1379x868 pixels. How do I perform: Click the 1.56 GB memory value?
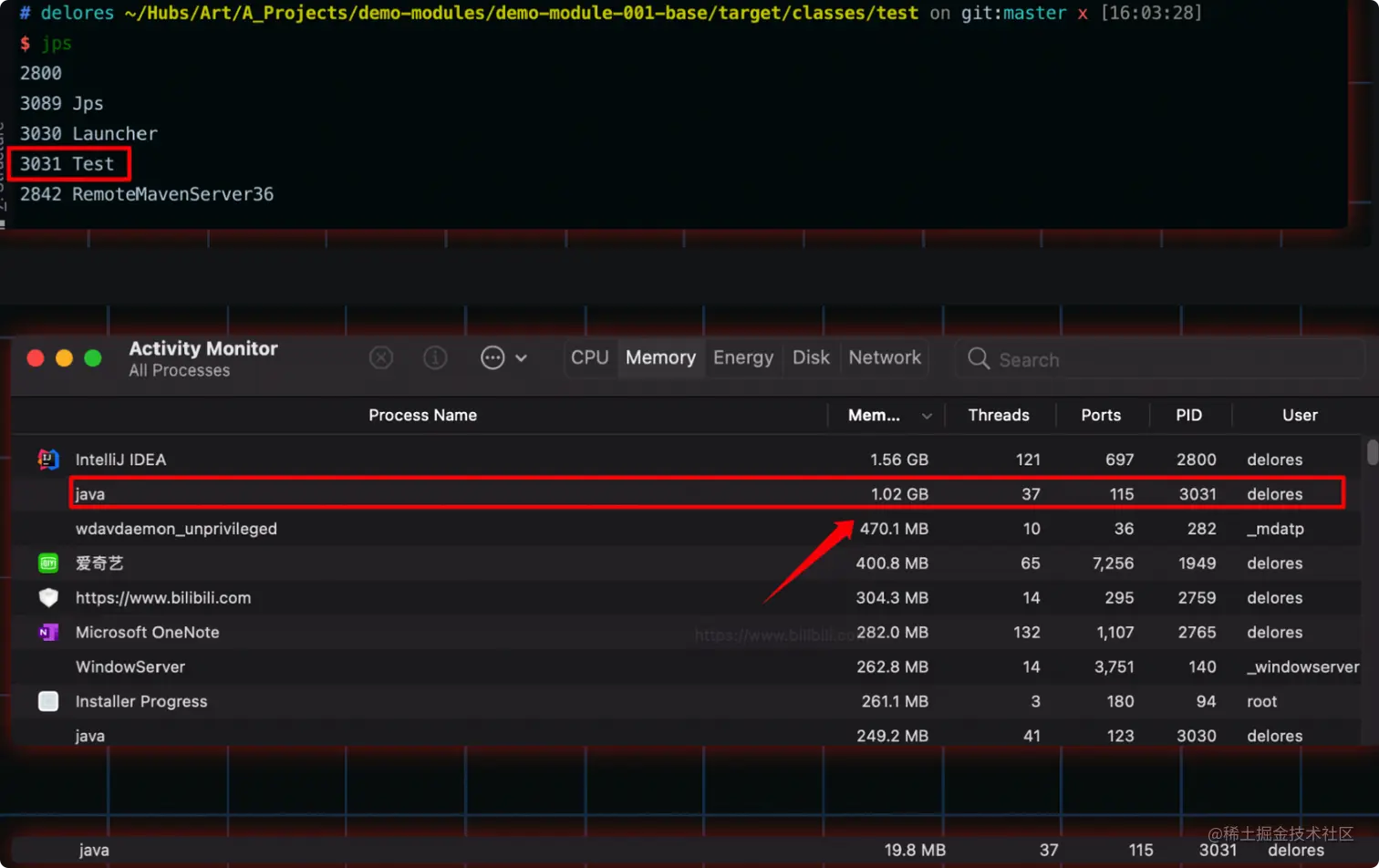pyautogui.click(x=899, y=460)
